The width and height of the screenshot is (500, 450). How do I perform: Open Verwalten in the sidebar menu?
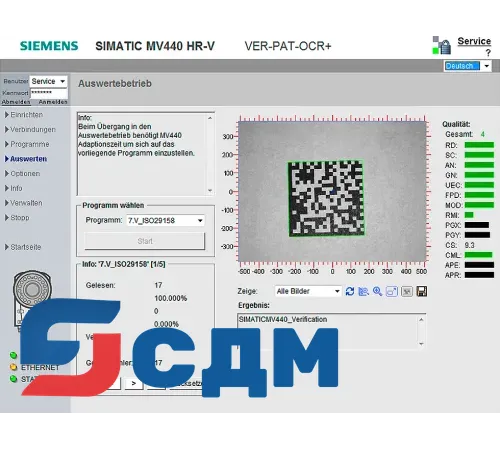click(x=24, y=203)
